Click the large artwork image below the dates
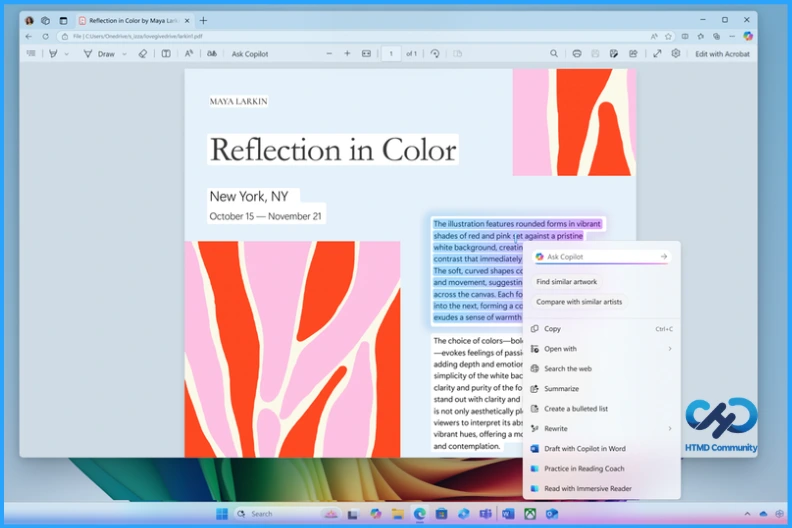 click(292, 349)
